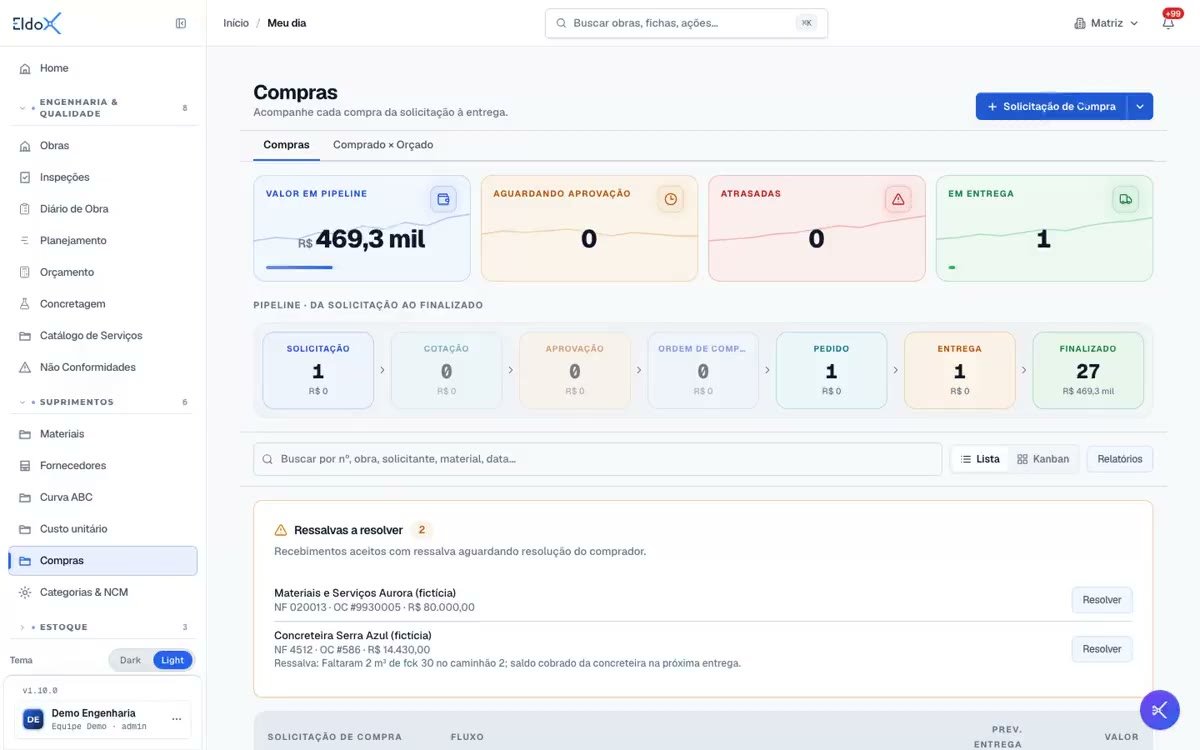Open Curva ABC in sidebar

coord(103,497)
